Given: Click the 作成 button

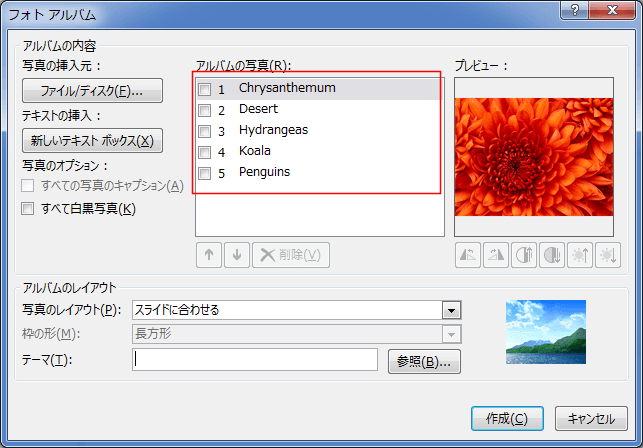Looking at the screenshot, I should click(x=507, y=418).
